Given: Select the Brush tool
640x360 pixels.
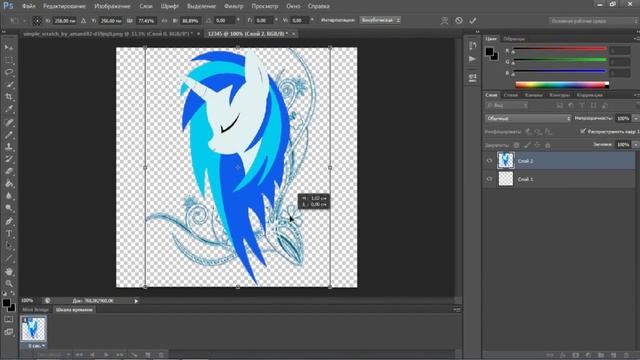Looking at the screenshot, I should [9, 134].
